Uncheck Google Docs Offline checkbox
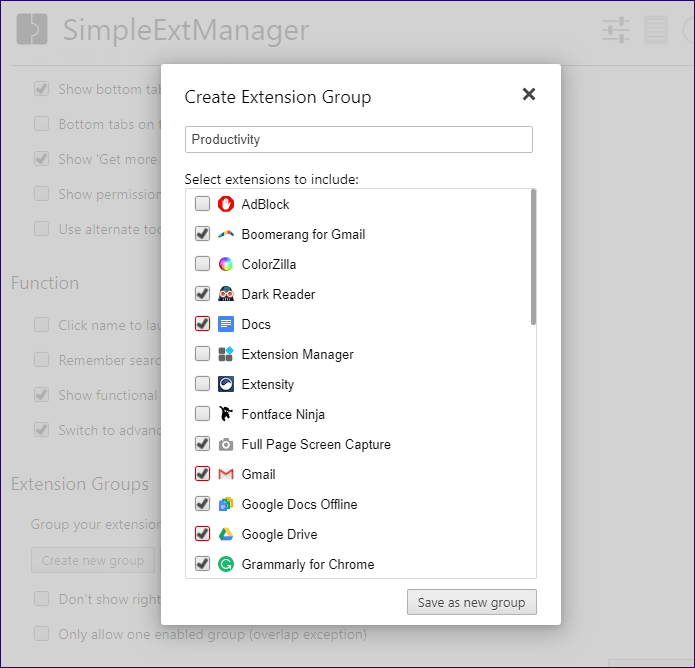Image resolution: width=695 pixels, height=668 pixels. tap(203, 504)
